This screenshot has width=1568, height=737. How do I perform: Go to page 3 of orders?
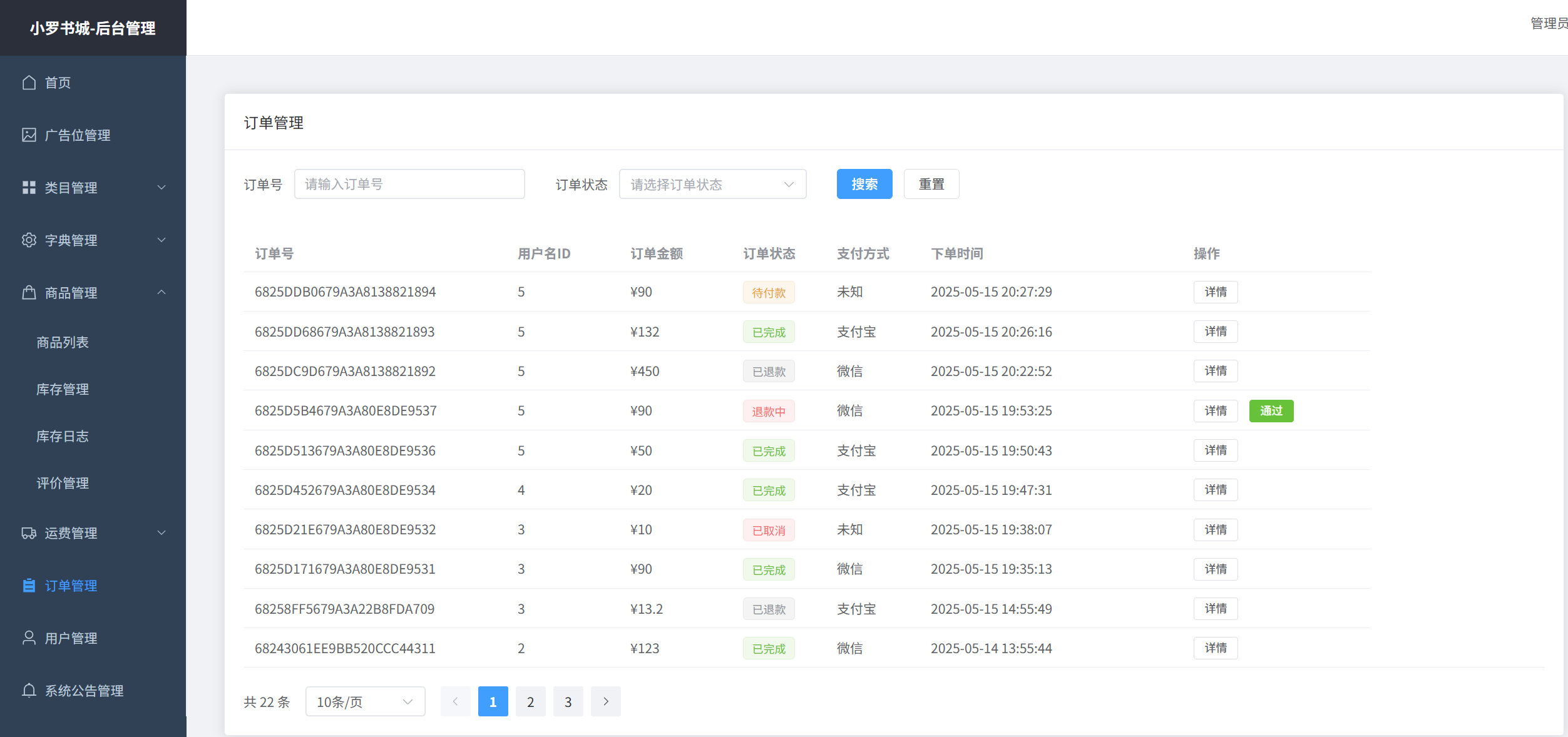tap(568, 702)
